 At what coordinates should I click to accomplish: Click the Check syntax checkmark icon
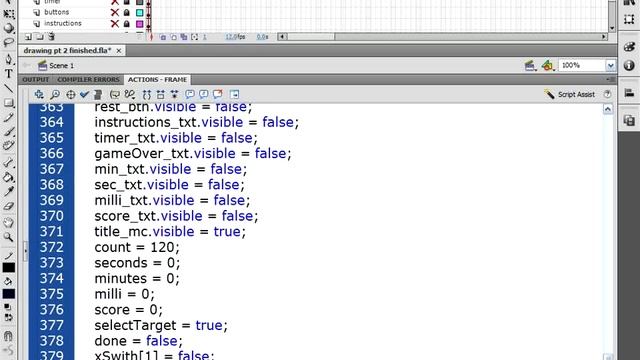(x=84, y=94)
